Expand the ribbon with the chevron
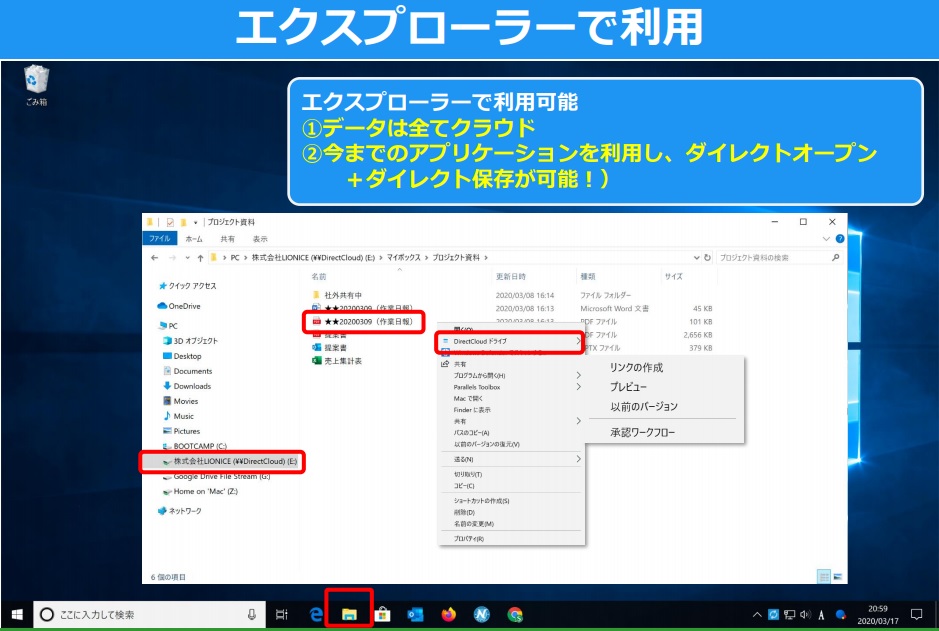939x631 pixels. pos(825,240)
